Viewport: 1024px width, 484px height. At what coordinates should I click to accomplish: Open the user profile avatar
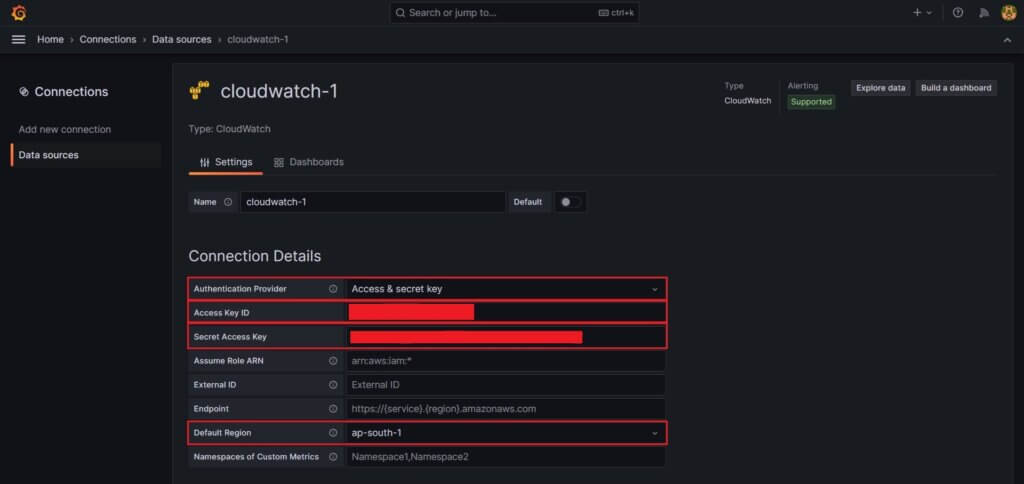[1009, 12]
